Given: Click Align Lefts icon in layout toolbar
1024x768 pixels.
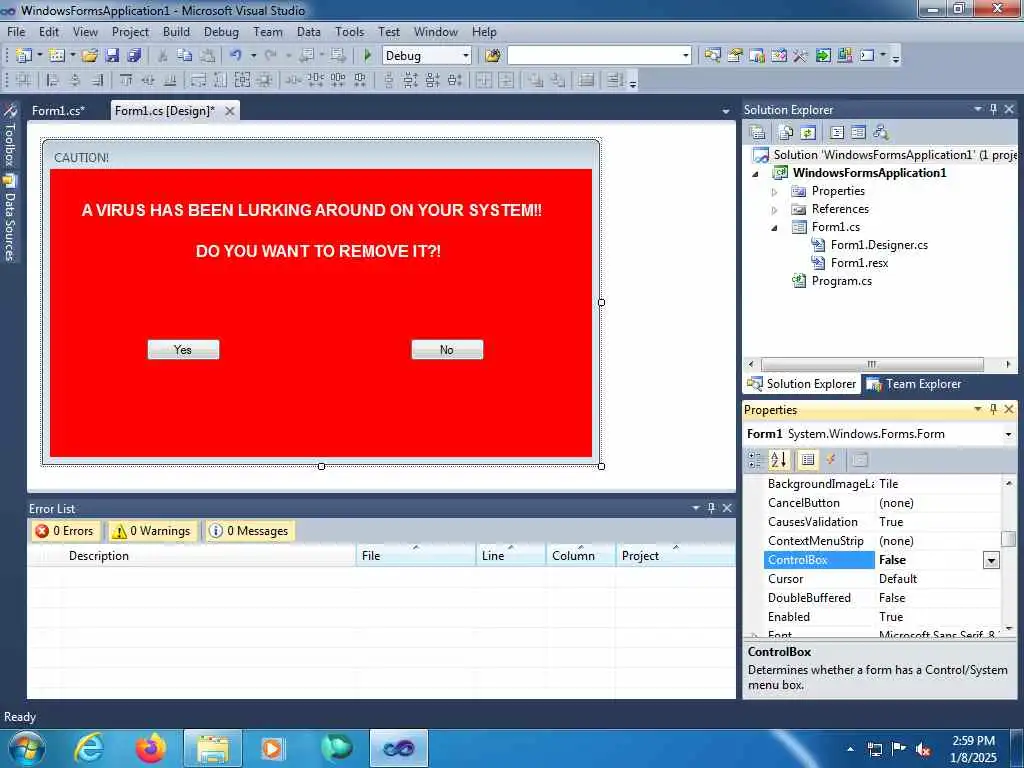Looking at the screenshot, I should pos(52,80).
